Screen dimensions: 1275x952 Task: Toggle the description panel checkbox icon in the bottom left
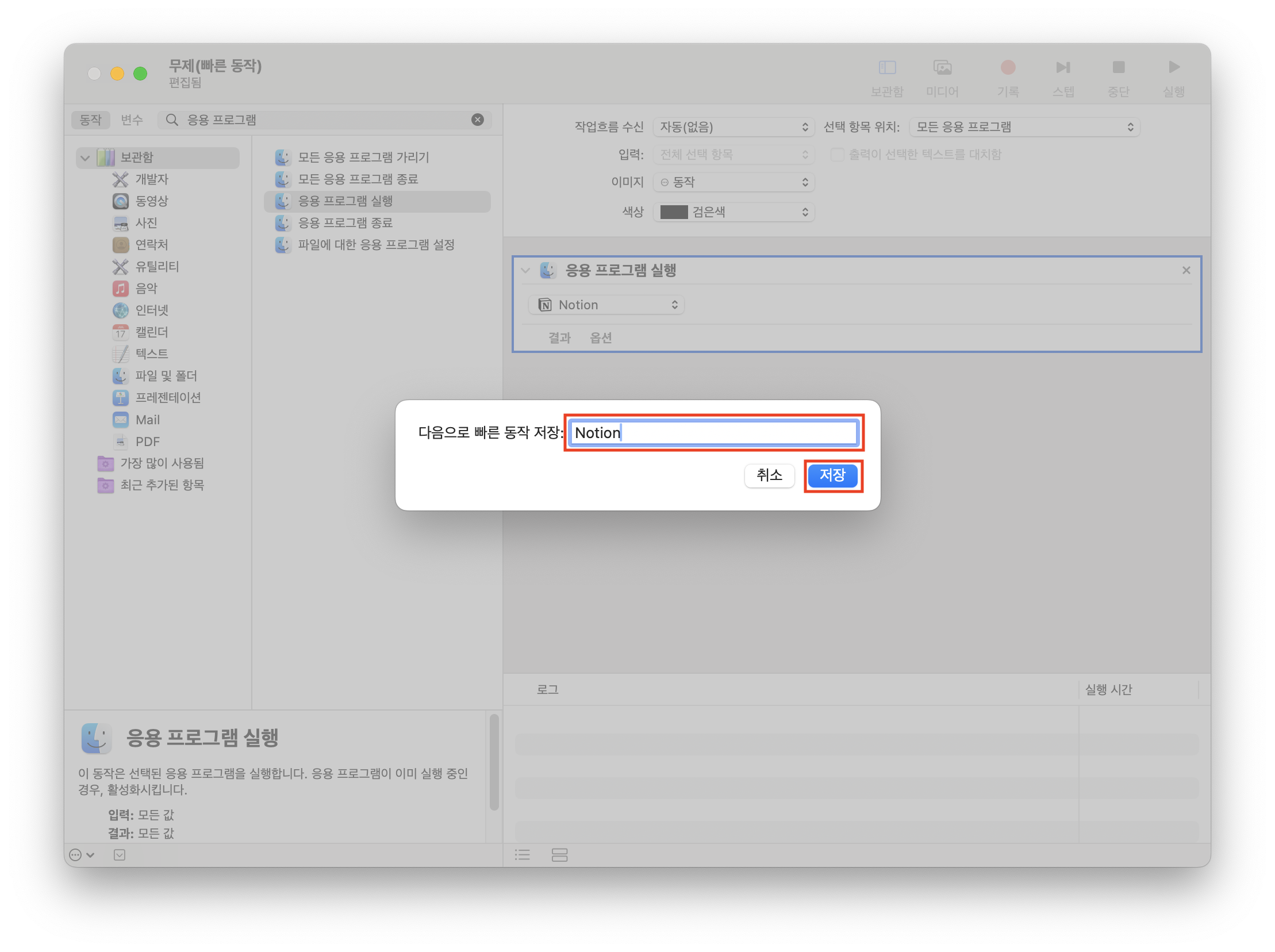pos(119,855)
